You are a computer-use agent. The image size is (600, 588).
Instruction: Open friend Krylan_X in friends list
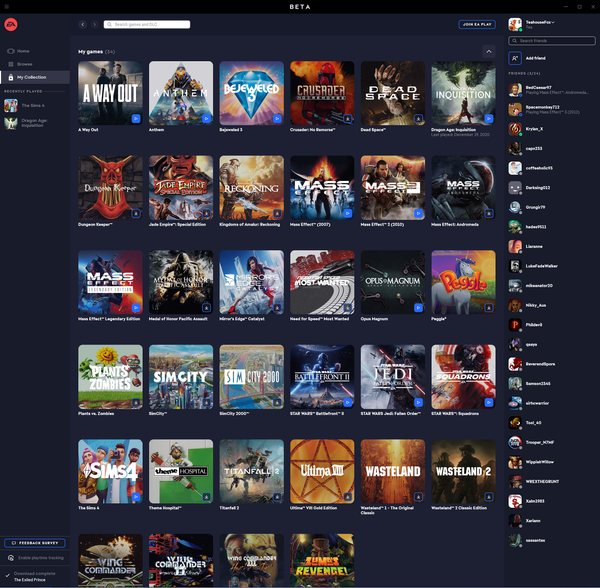pyautogui.click(x=552, y=129)
